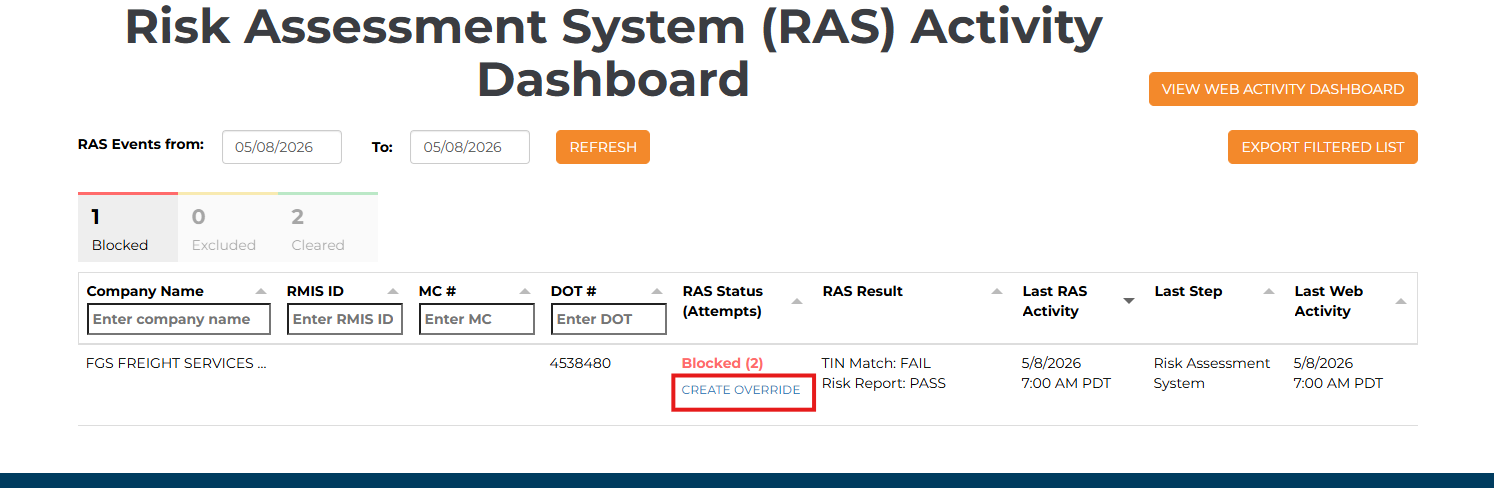
Task: Select the RAS Events from date field
Action: [282, 147]
